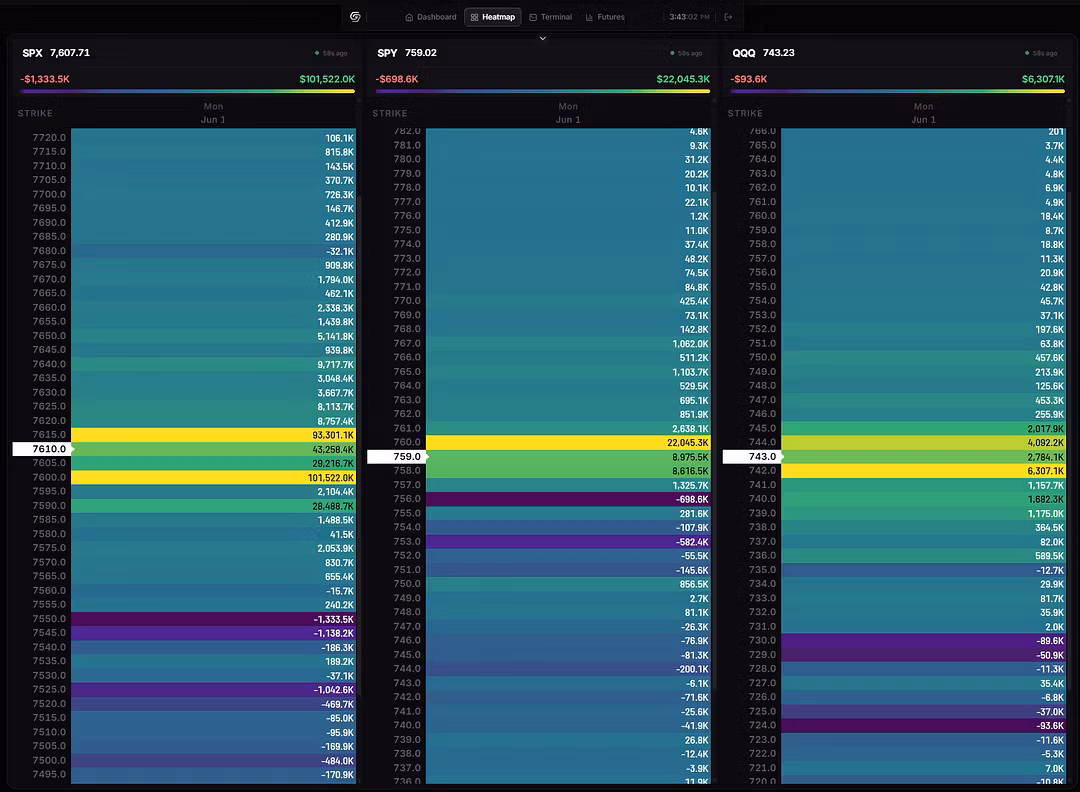The image size is (1080, 792).
Task: Click the QQQ update status dot
Action: coord(1027,53)
